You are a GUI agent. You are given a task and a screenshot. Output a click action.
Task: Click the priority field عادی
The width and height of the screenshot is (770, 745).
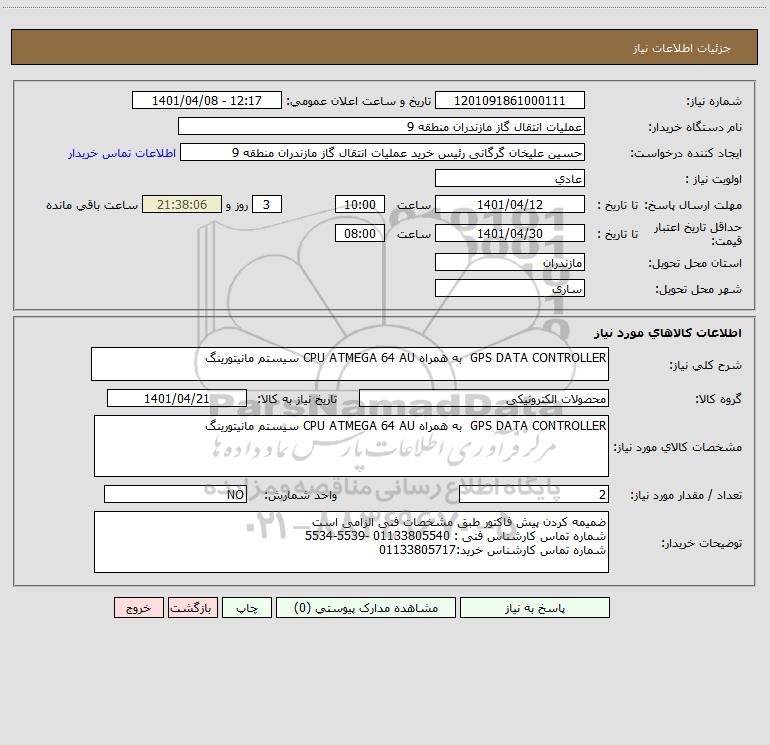click(510, 178)
